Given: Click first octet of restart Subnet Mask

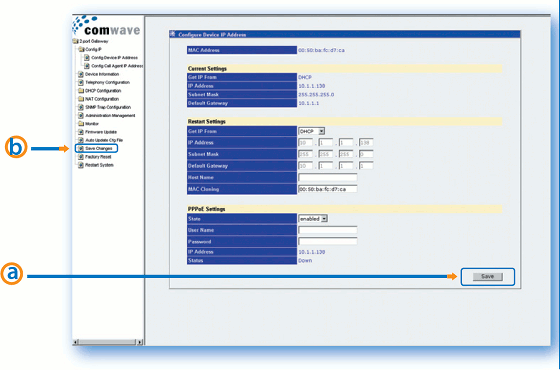Looking at the screenshot, I should [305, 154].
